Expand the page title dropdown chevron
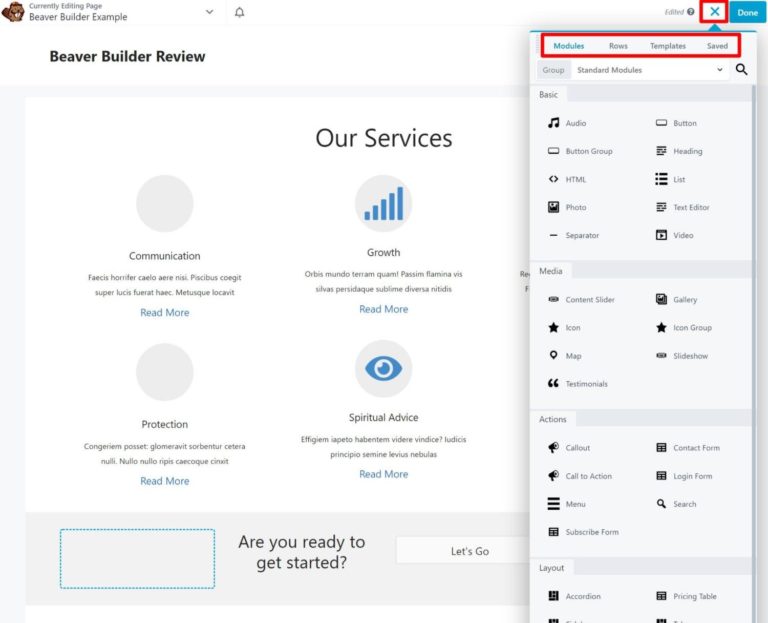 click(209, 12)
